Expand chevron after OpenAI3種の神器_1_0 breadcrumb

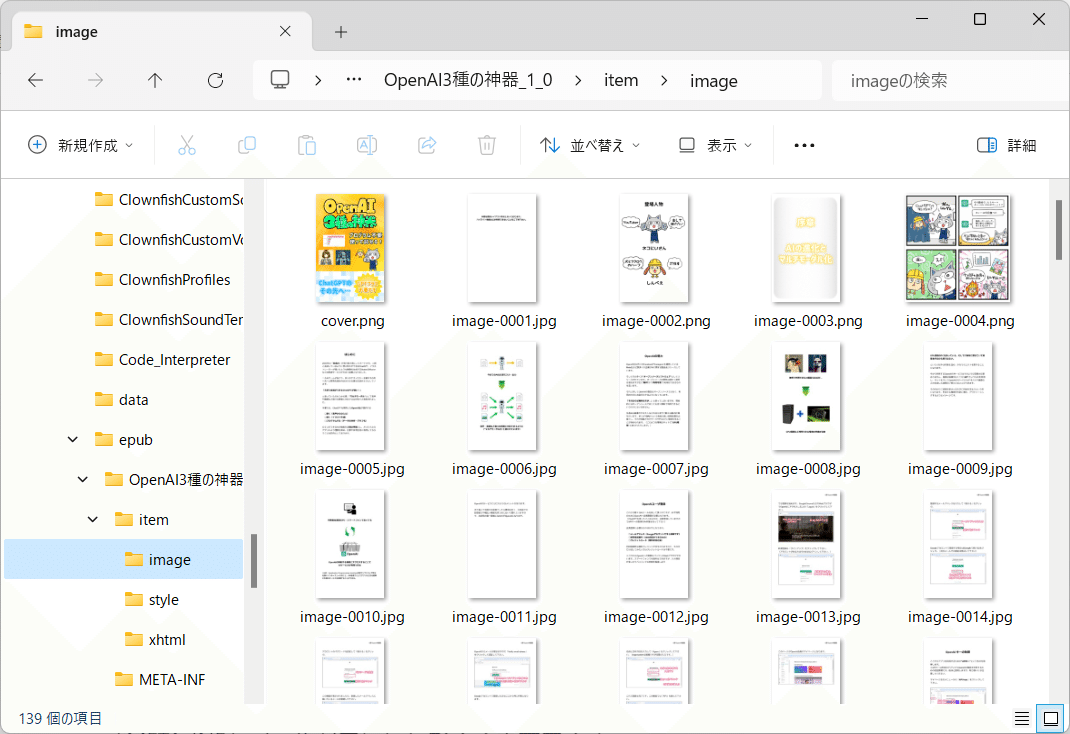click(x=578, y=80)
